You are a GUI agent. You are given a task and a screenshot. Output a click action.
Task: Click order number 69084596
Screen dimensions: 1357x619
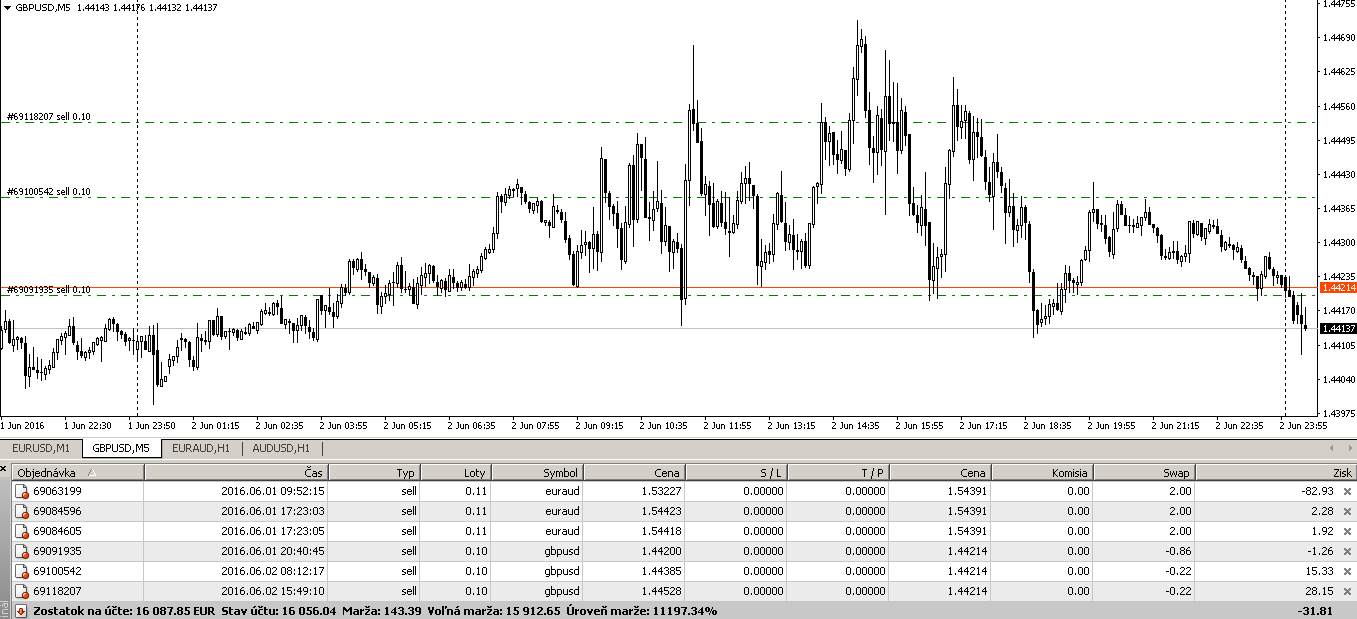(x=57, y=511)
